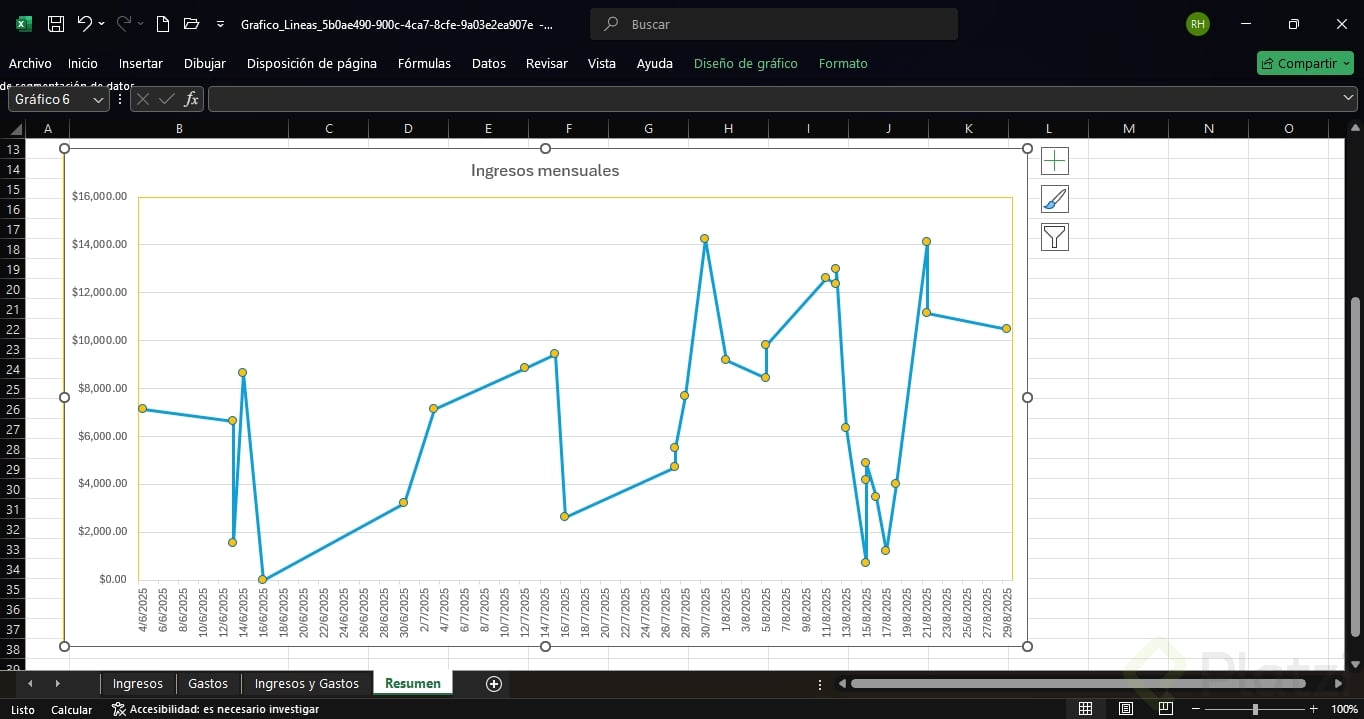Viewport: 1364px width, 719px height.
Task: Click the confirm checkmark in formula bar
Action: (167, 99)
